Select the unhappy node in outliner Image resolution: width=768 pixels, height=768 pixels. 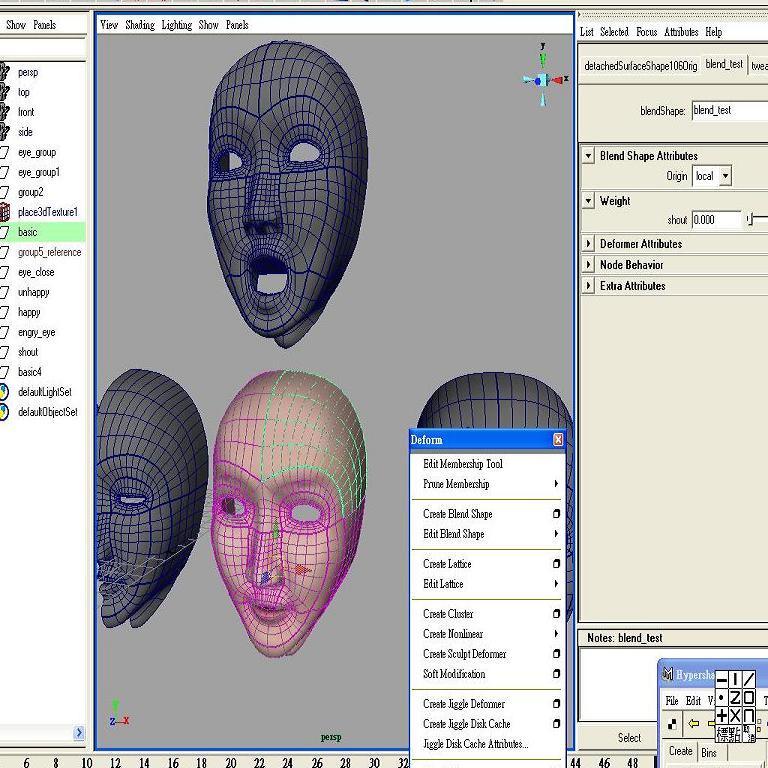pyautogui.click(x=34, y=292)
